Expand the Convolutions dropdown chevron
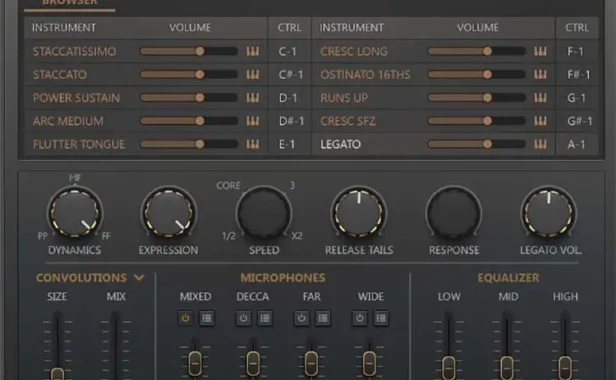The width and height of the screenshot is (616, 380). tap(139, 278)
